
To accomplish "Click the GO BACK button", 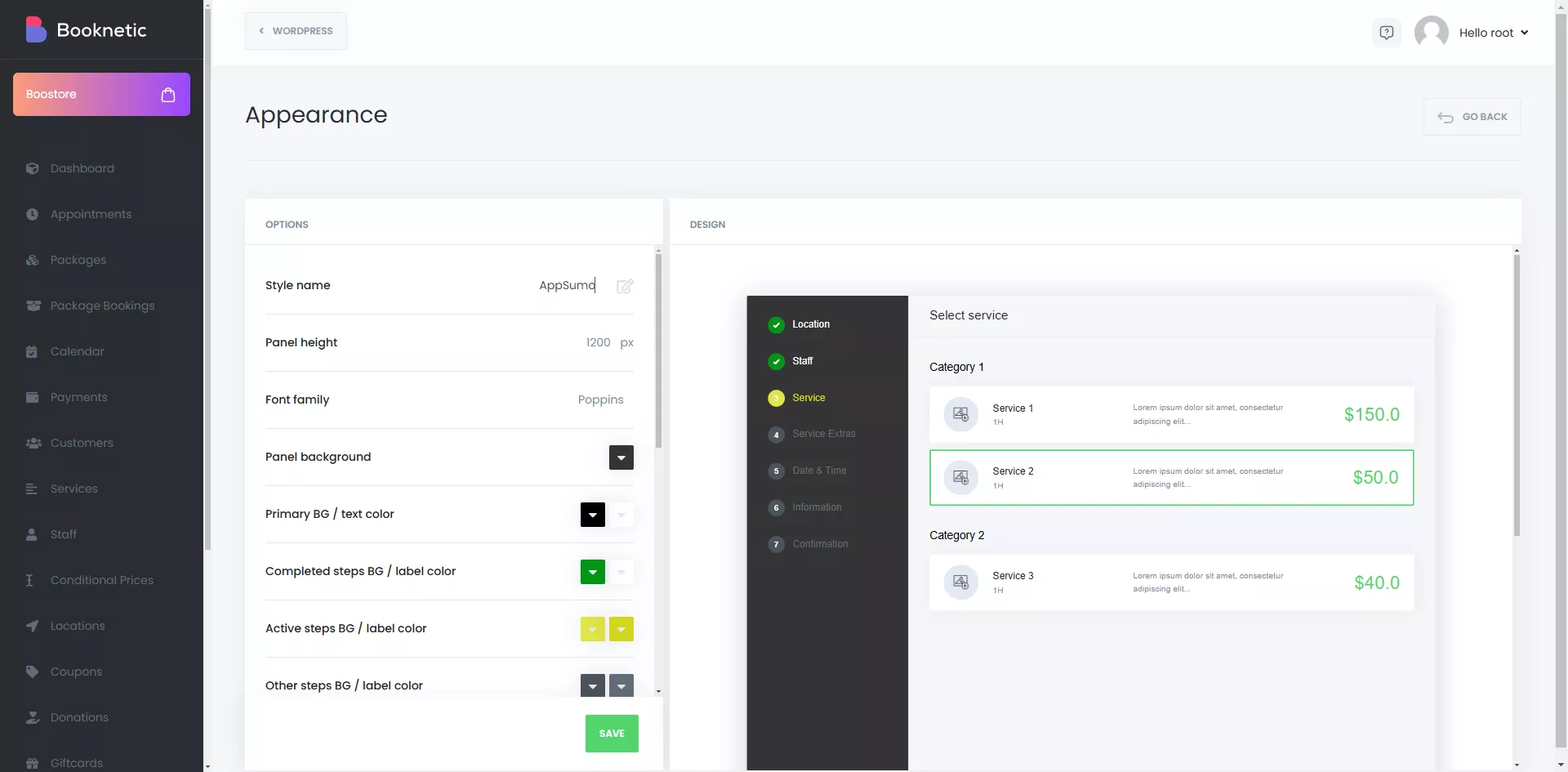I will coord(1472,117).
